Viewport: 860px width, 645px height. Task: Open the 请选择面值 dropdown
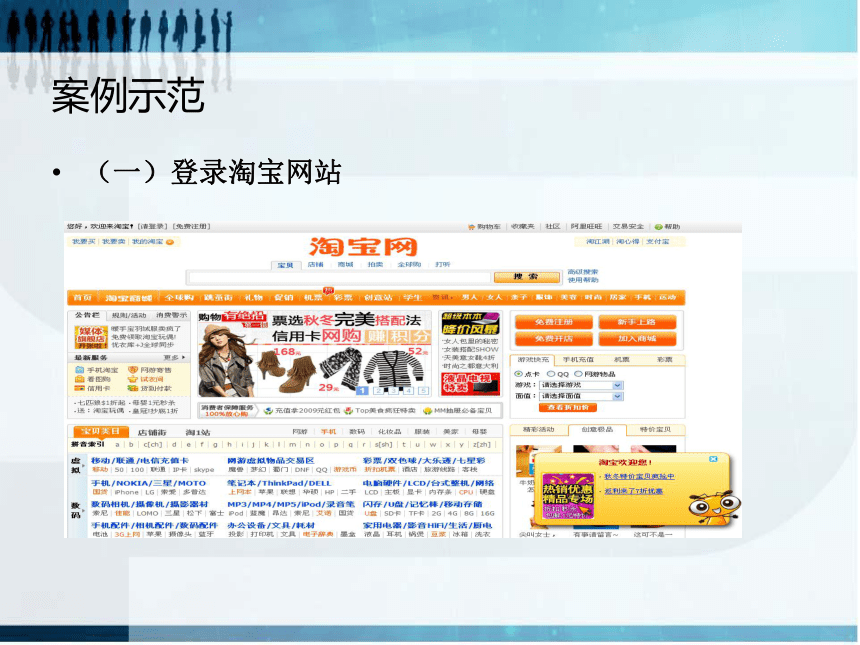tap(581, 397)
